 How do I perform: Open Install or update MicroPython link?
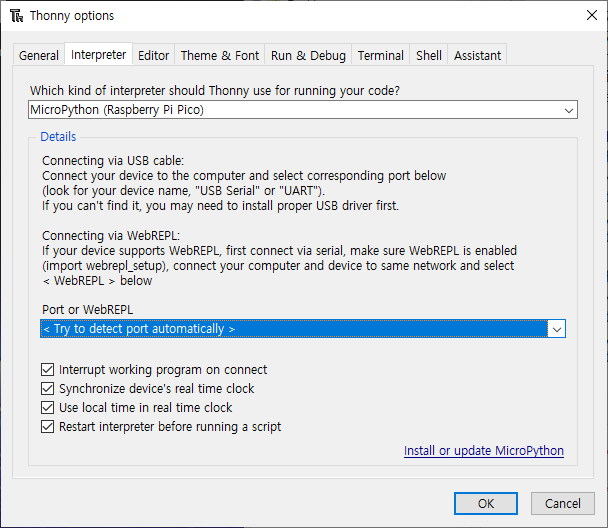coord(484,451)
